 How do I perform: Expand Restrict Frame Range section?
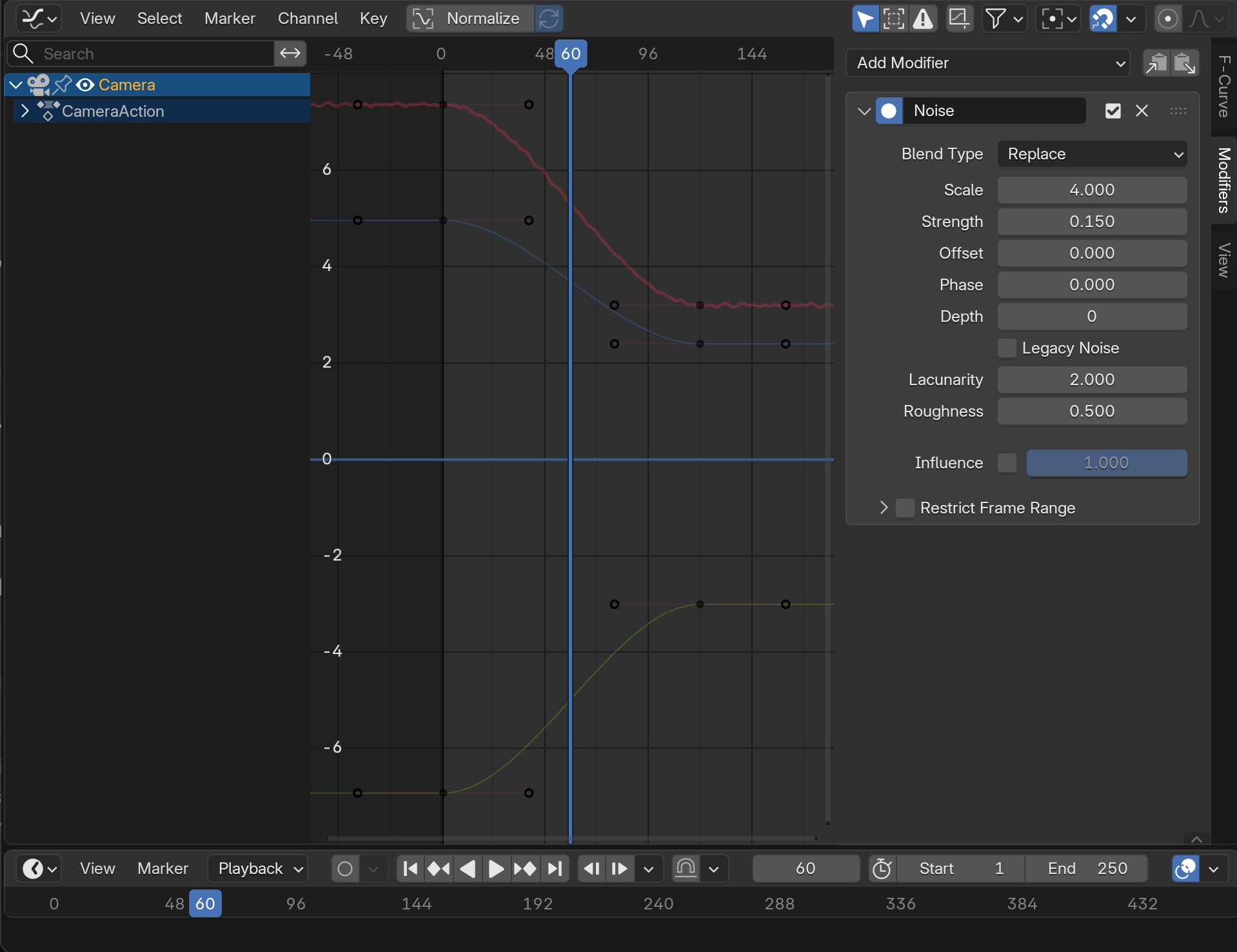(884, 508)
